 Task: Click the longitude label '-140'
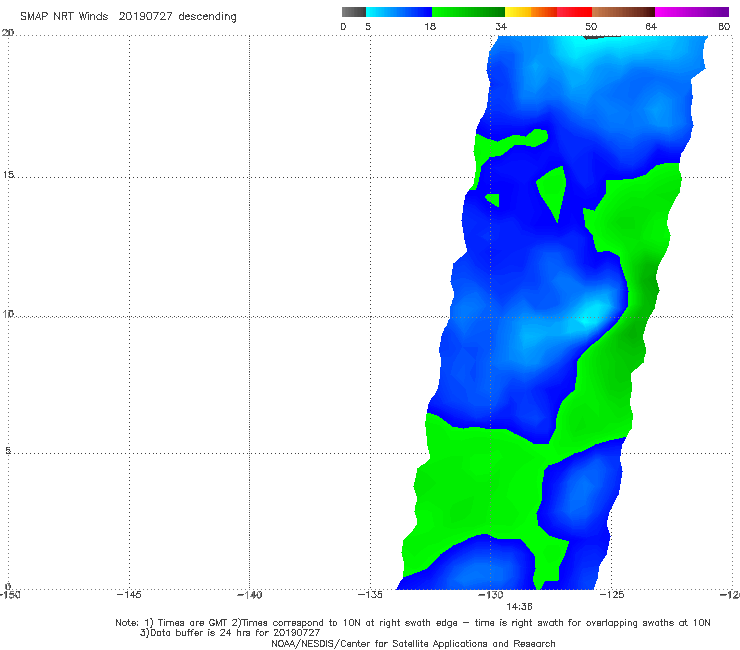point(249,595)
